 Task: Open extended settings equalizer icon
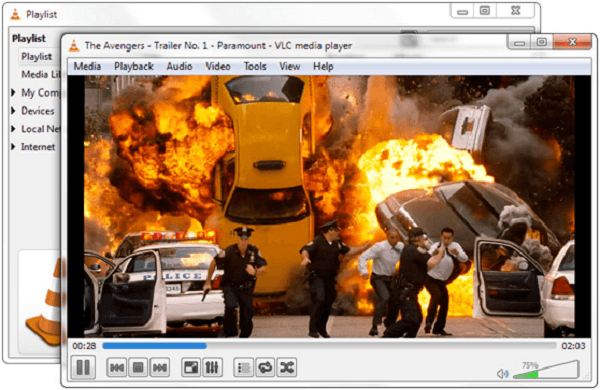pos(212,368)
